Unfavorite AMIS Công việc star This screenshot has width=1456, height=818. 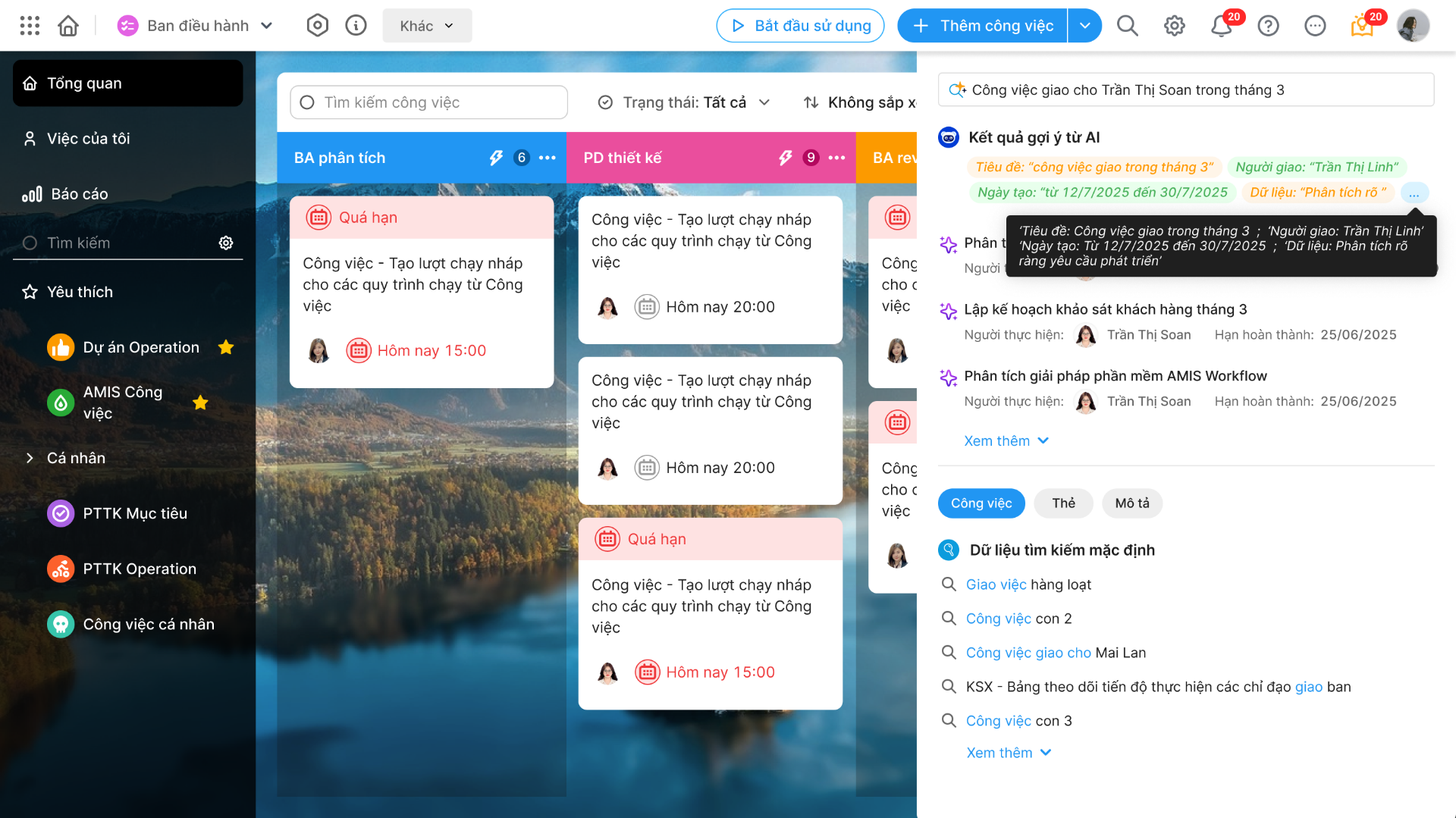200,403
